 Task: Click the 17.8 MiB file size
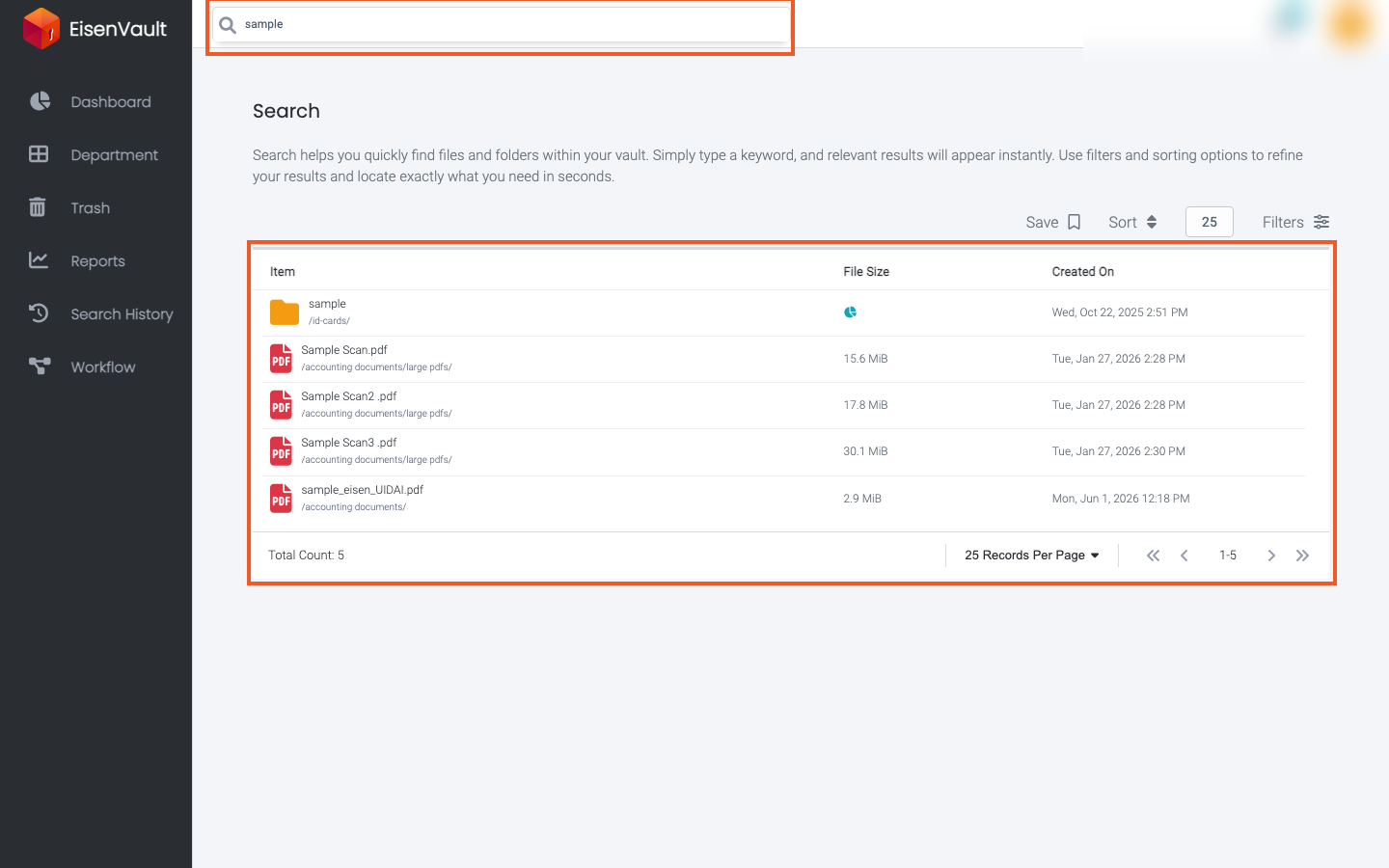[865, 405]
